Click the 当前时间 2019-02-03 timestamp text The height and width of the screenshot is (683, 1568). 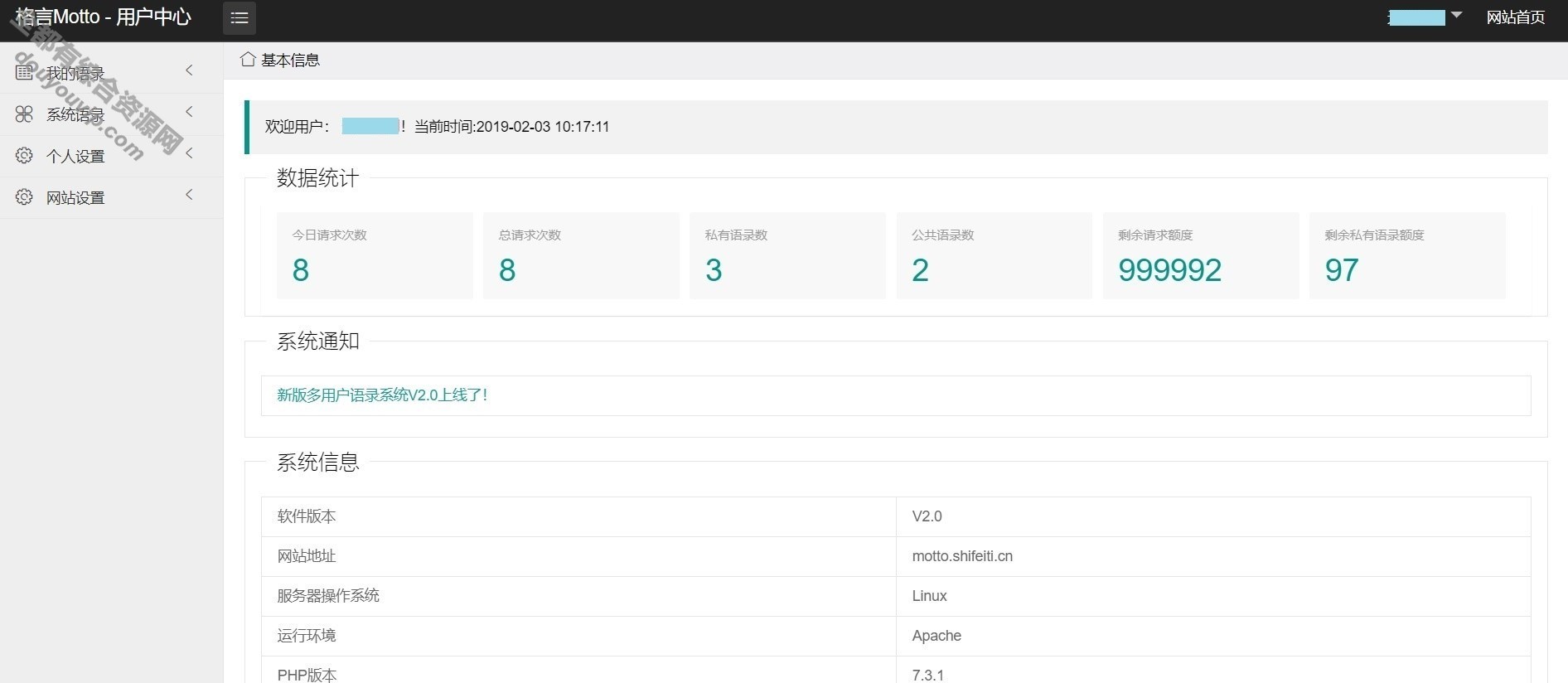(x=511, y=127)
